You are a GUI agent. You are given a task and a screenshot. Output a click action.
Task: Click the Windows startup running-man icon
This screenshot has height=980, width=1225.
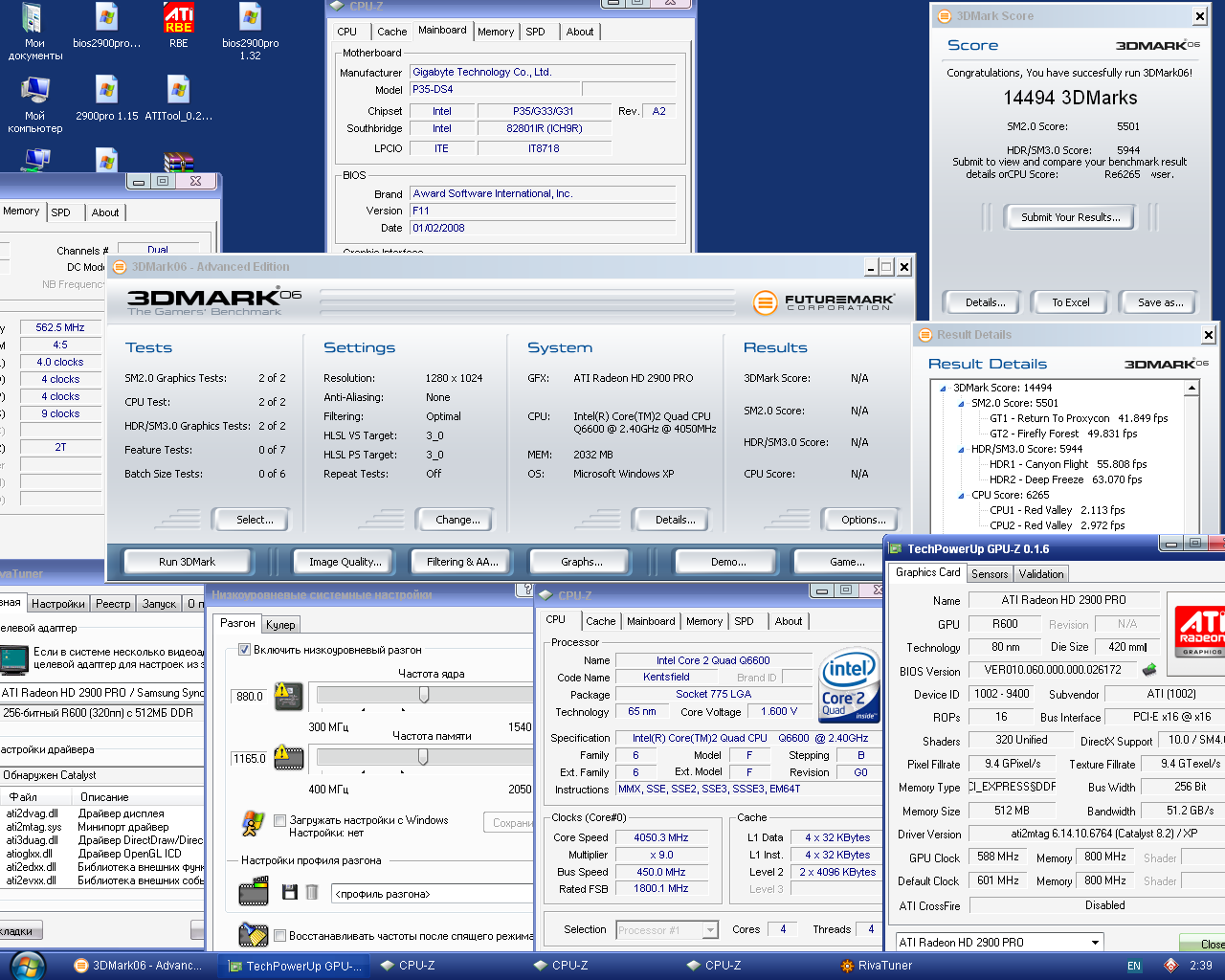253,824
